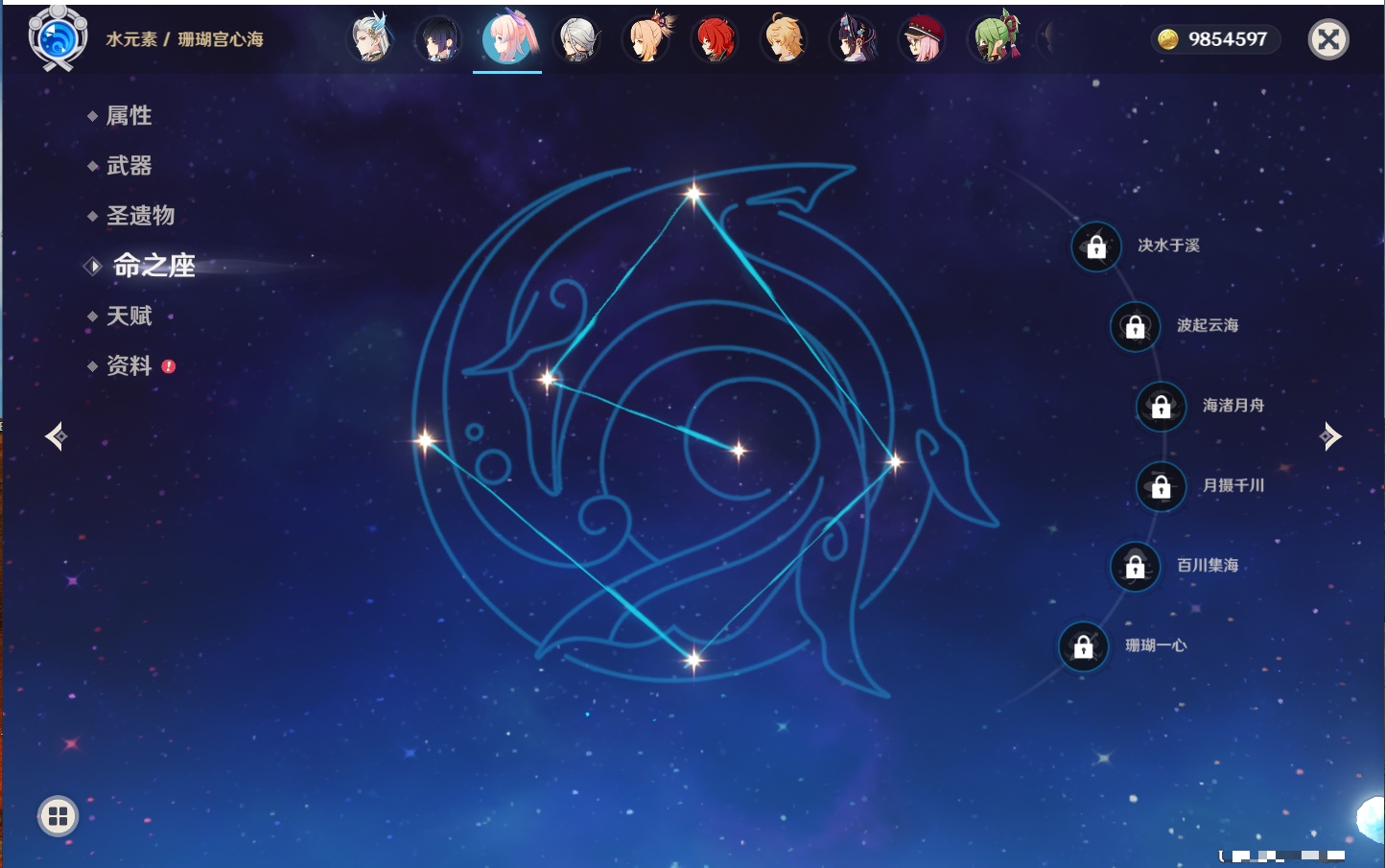The image size is (1385, 868).
Task: Switch to the blond Traveler avatar
Action: [785, 39]
